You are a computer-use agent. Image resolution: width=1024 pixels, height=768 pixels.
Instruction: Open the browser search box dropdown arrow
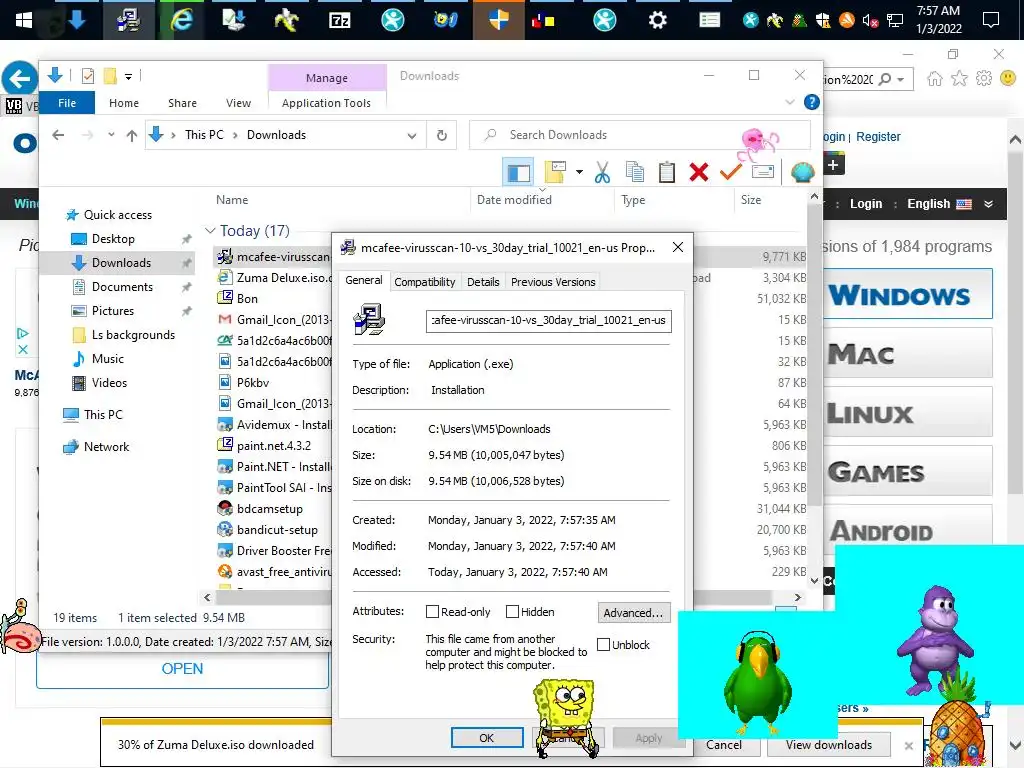tap(901, 80)
